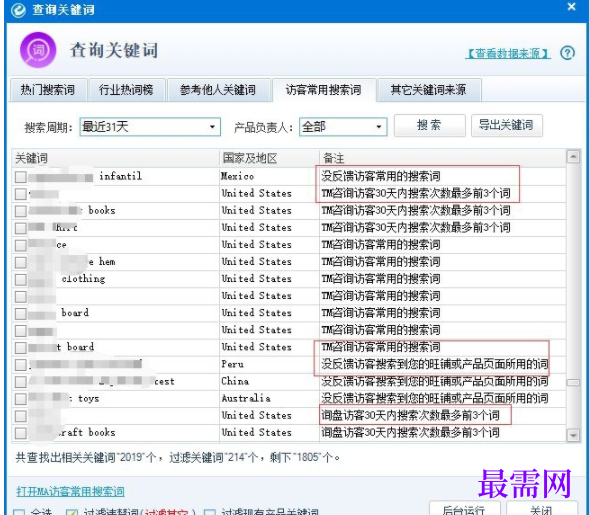Viewport: 590px width, 515px height.
Task: Click the 搜索 button
Action: (x=429, y=125)
